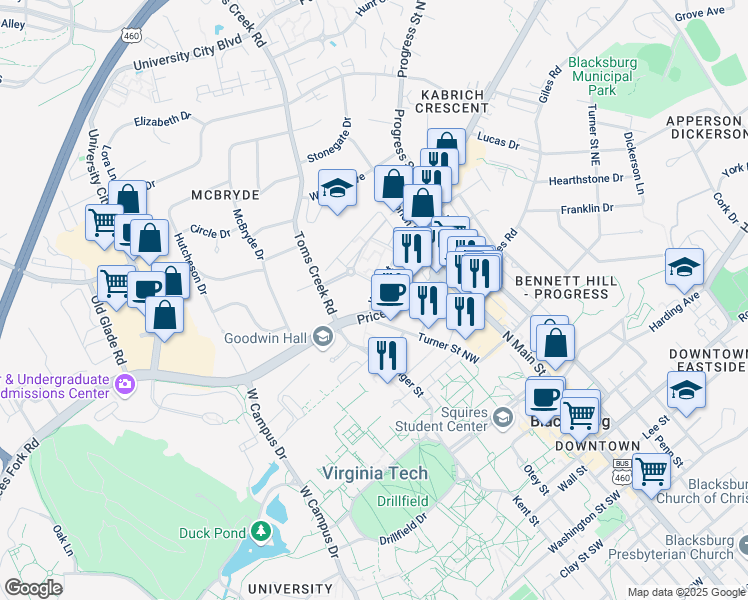Select the school marker in Downtown Eastside
Viewport: 748px width, 600px height.
click(x=686, y=393)
